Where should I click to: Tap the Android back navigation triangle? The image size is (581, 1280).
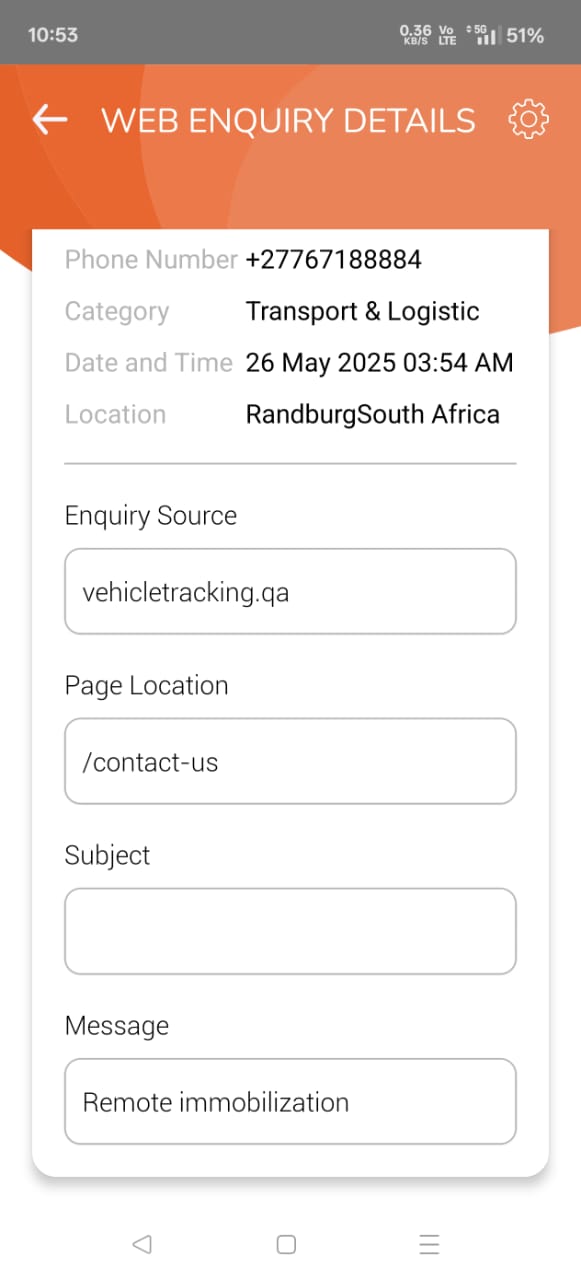(142, 1244)
